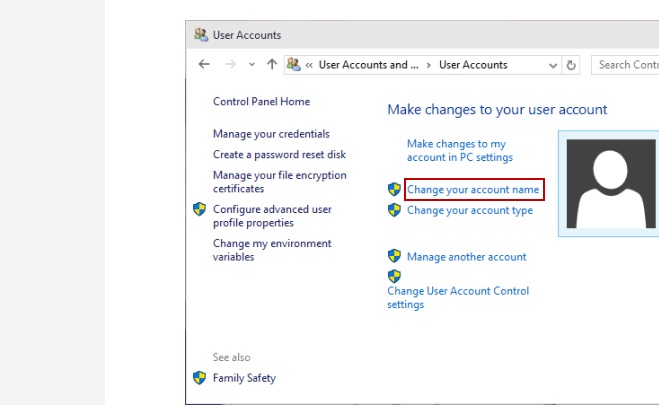Click Create a password reset disk
The width and height of the screenshot is (659, 405).
pyautogui.click(x=279, y=155)
